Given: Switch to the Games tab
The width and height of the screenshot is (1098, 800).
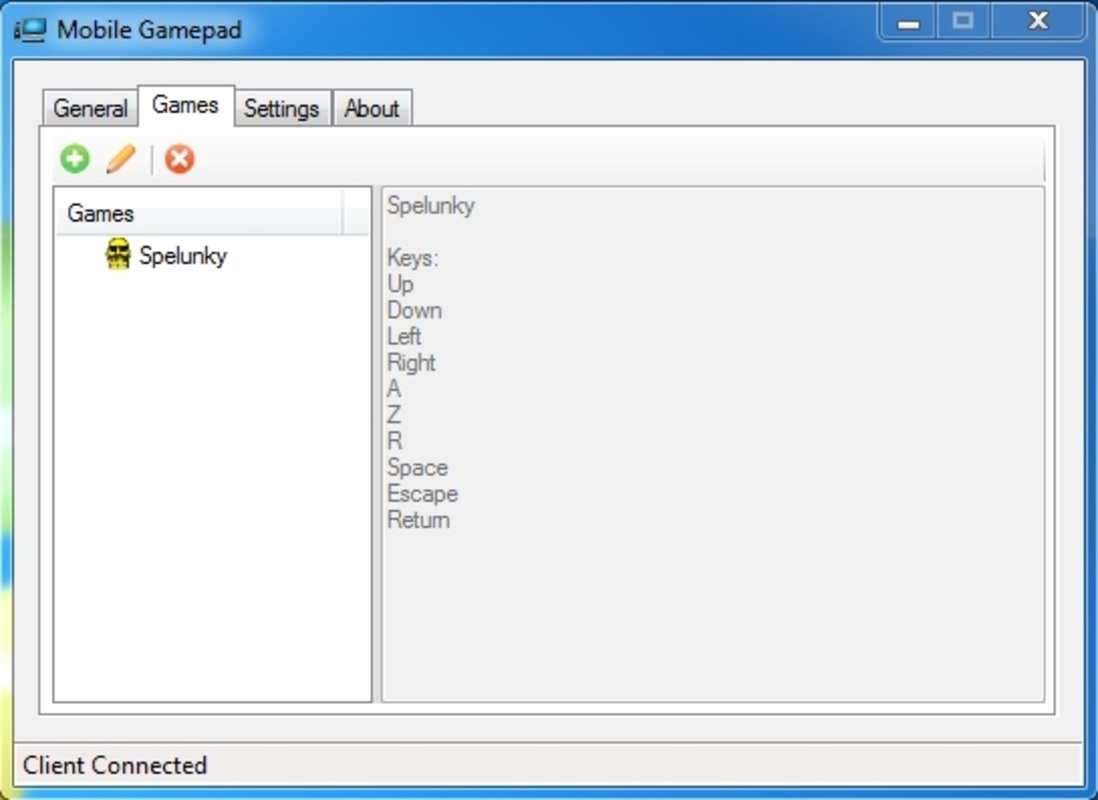Looking at the screenshot, I should pyautogui.click(x=185, y=105).
